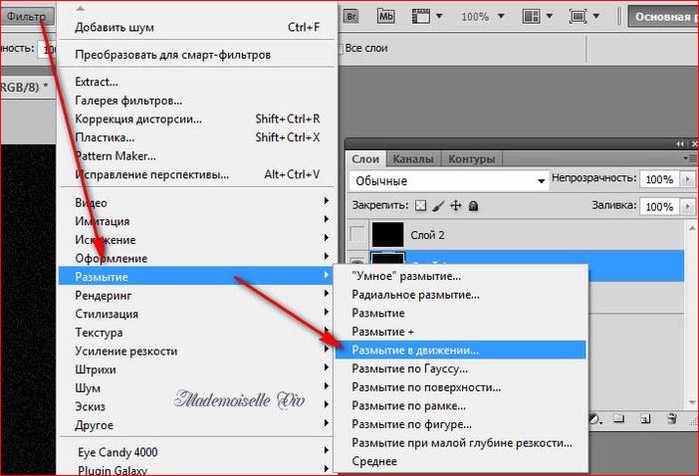Switch to the Каналы tab

coord(413,159)
